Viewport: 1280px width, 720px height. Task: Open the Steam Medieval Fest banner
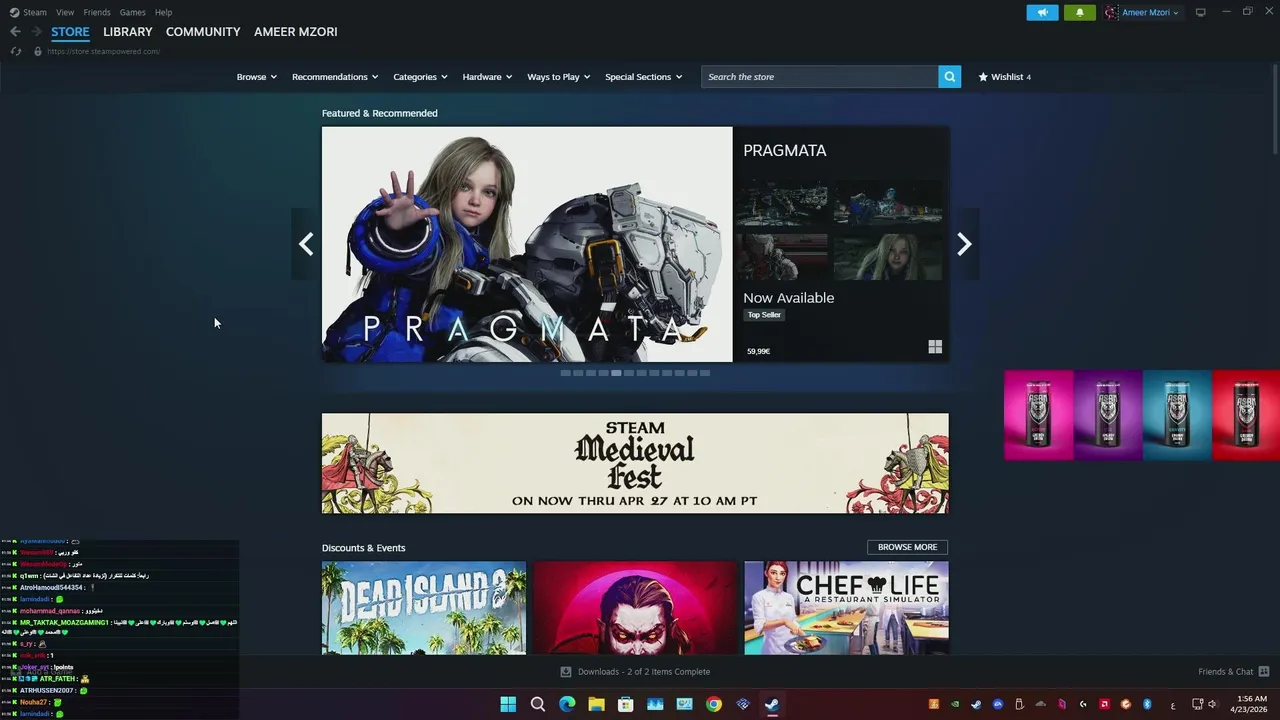[x=635, y=463]
